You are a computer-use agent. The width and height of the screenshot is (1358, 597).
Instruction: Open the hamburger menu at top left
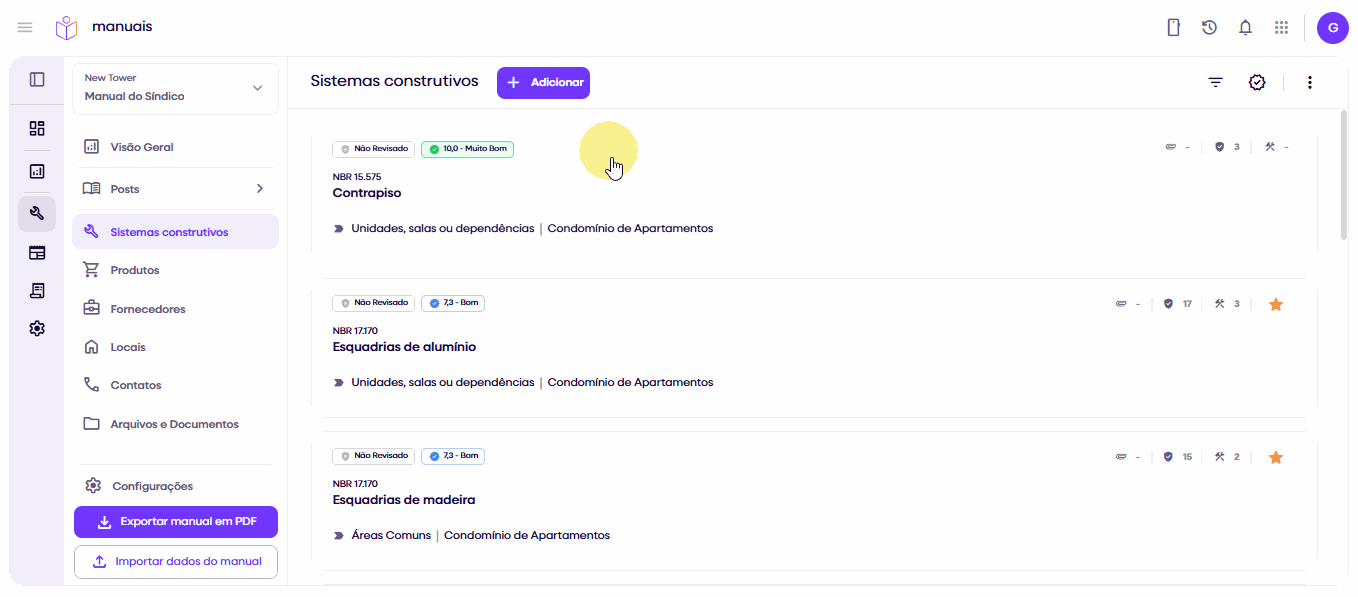(x=25, y=27)
